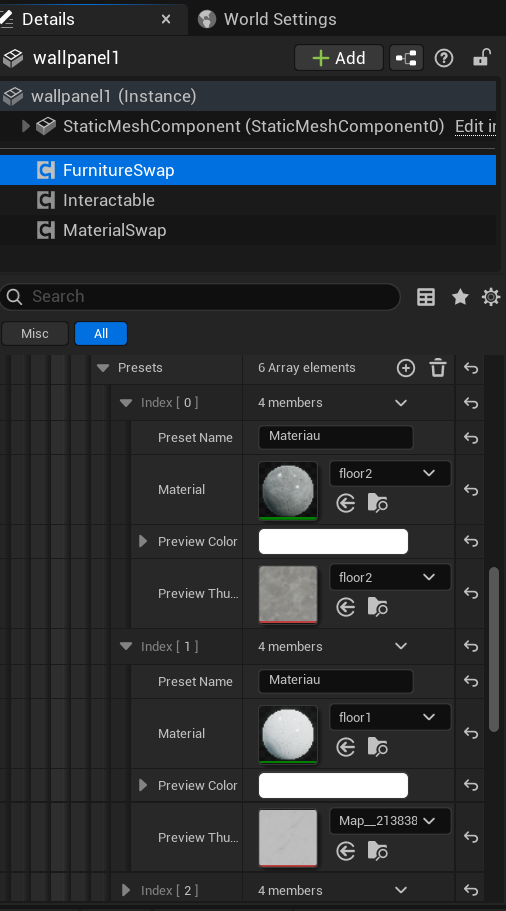This screenshot has height=911, width=506.
Task: Reset Index 0 Preset Name to default
Action: coord(471,437)
